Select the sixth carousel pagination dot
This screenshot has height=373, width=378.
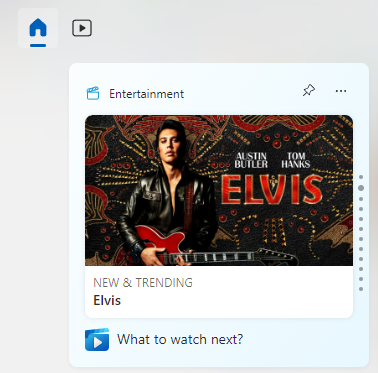tap(361, 229)
